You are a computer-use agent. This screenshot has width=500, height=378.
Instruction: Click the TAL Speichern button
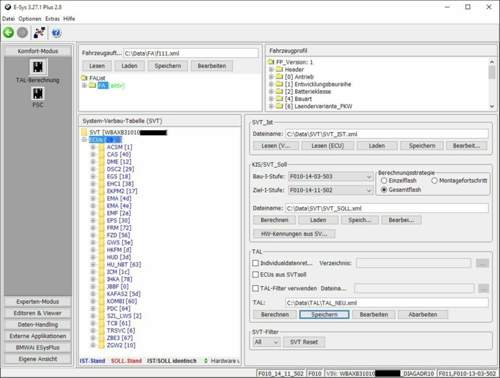coord(324,314)
